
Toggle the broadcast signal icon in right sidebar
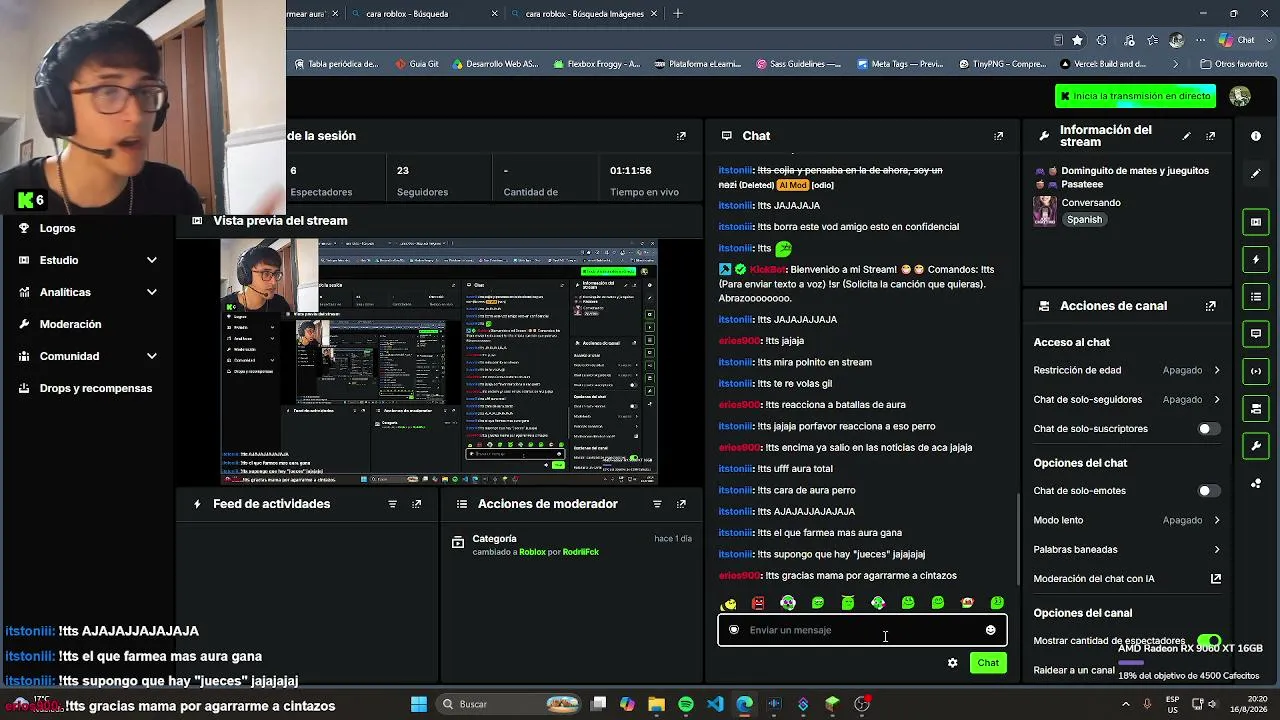tap(1256, 371)
